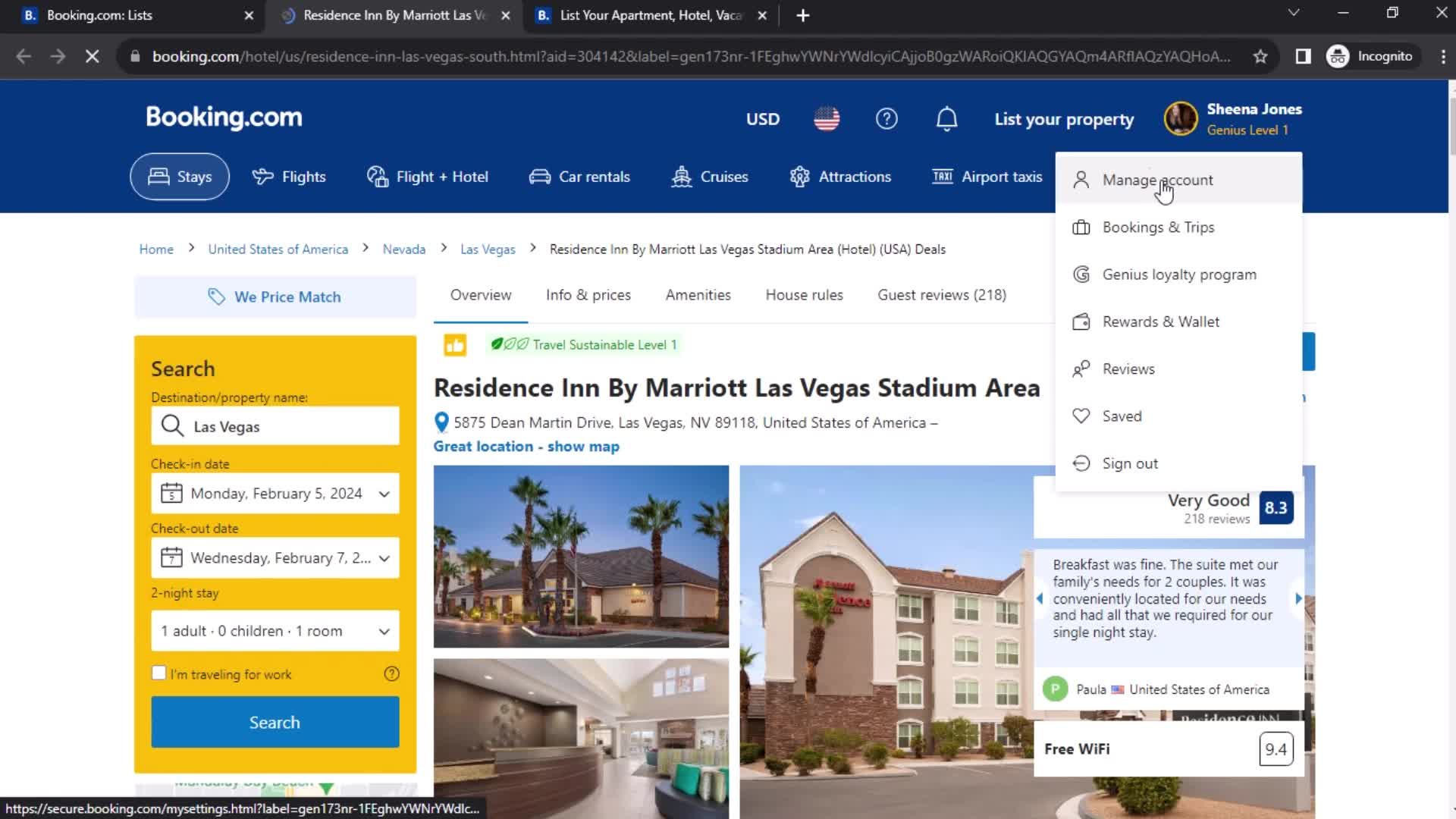This screenshot has width=1456, height=819.
Task: Click traveling for work help icon
Action: tap(391, 673)
